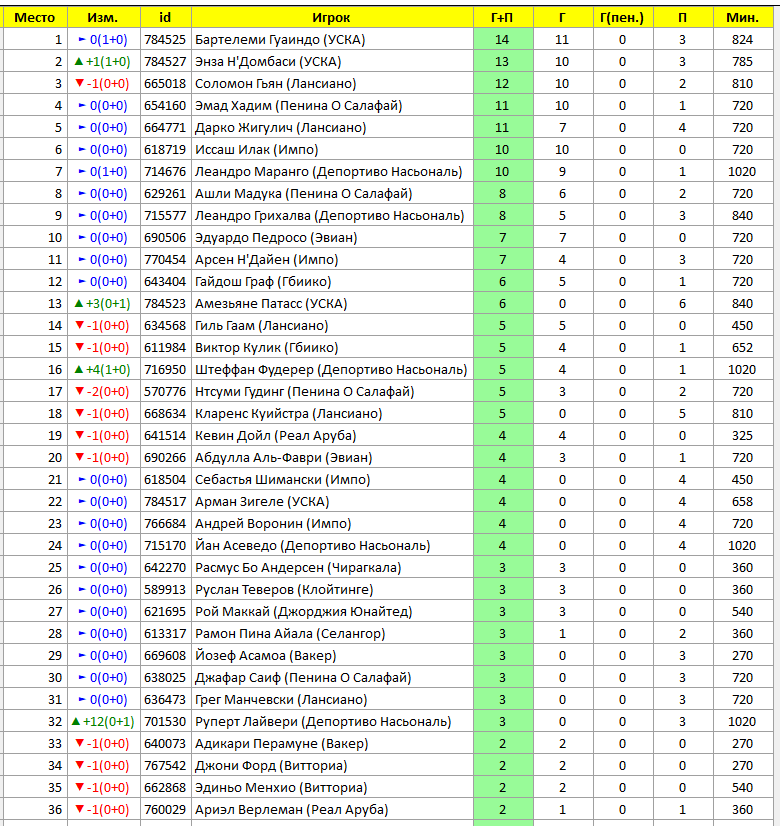The image size is (780, 826).
Task: Click change value '-2(0+0)'
Action: (108, 392)
